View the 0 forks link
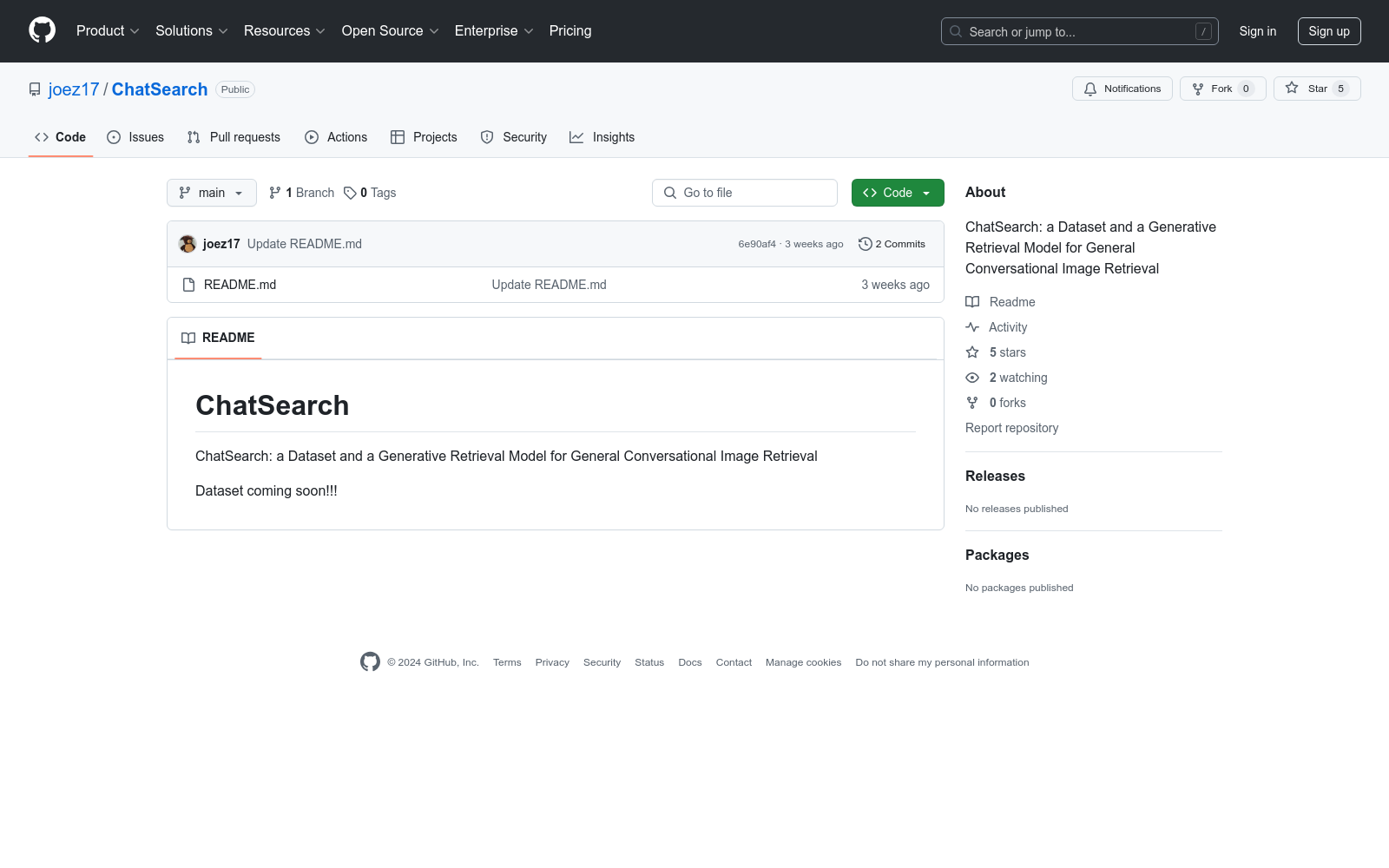This screenshot has width=1389, height=868. pyautogui.click(x=997, y=403)
